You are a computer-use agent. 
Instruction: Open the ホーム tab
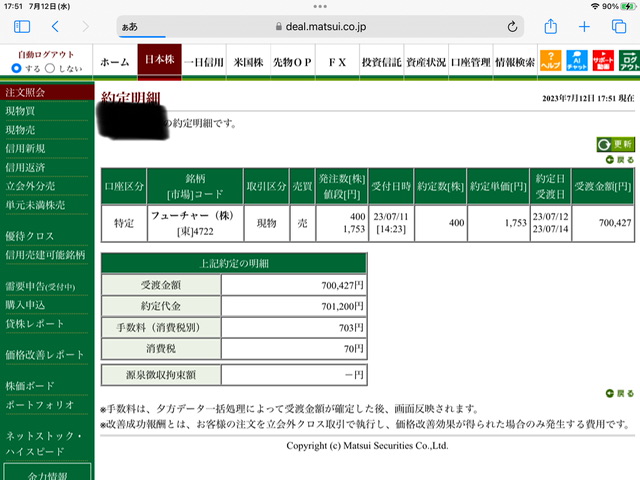(x=115, y=62)
